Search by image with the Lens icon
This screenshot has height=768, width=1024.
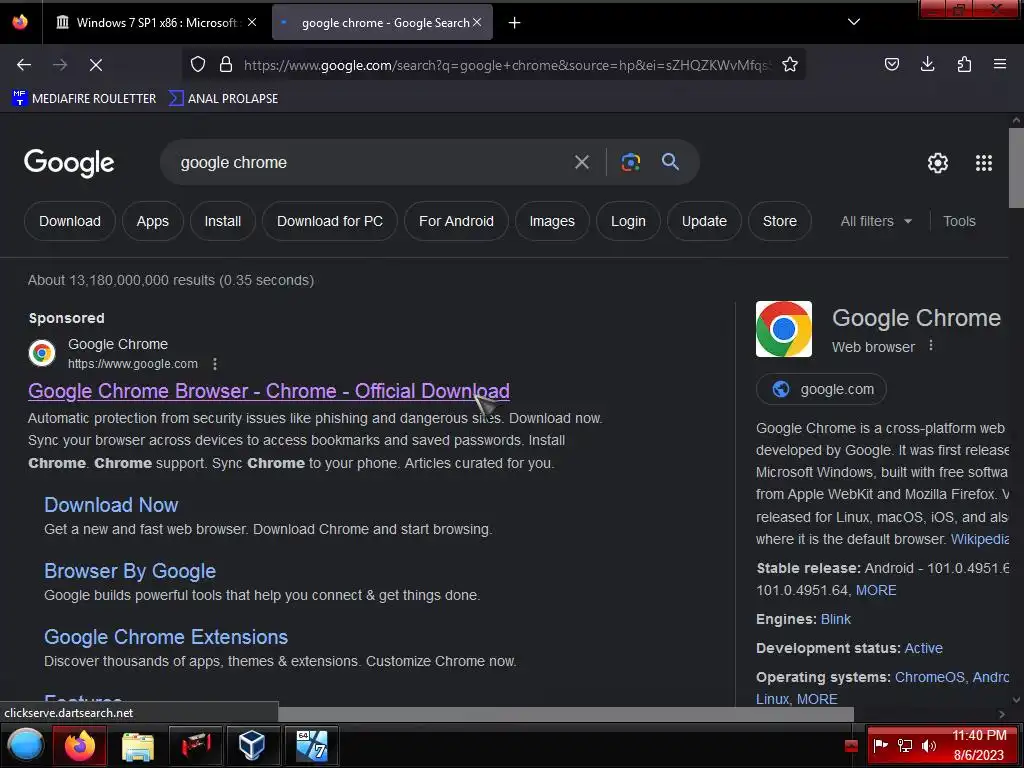(x=630, y=162)
